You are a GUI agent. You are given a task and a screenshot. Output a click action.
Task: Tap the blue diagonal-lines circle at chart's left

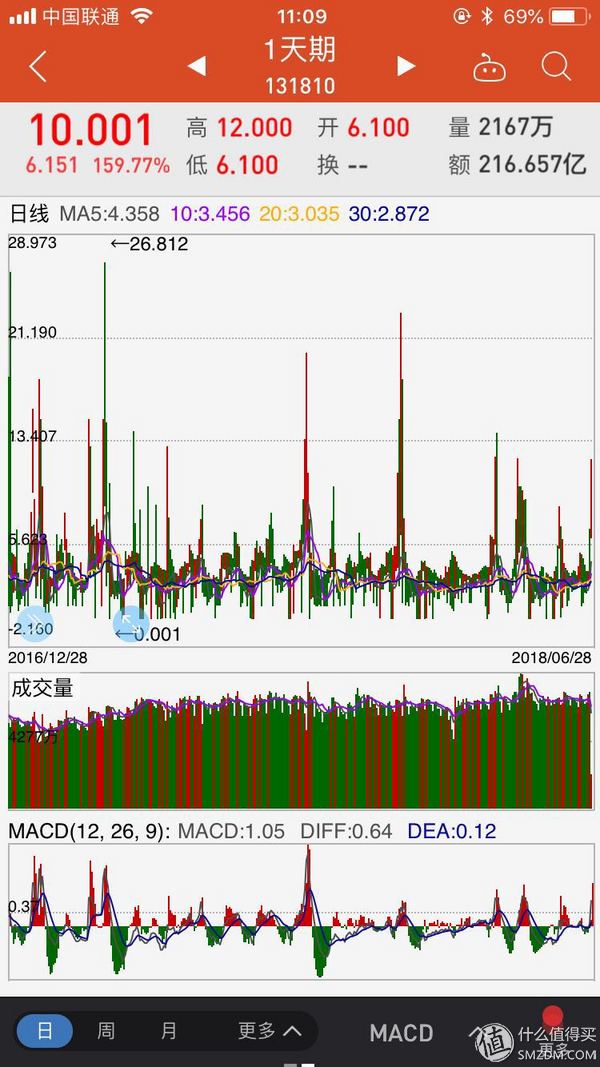[32, 624]
